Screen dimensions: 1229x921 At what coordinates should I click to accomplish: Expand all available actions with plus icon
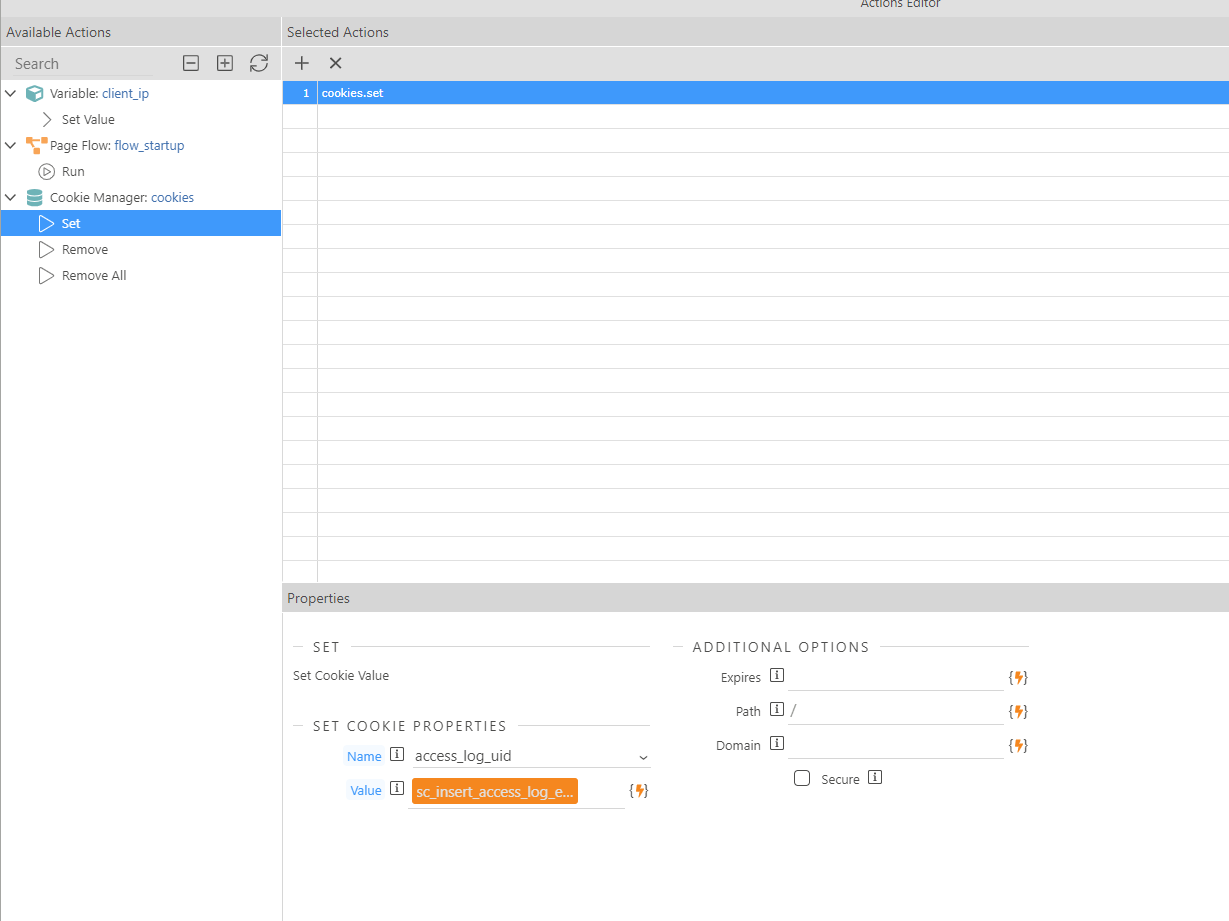tap(225, 63)
